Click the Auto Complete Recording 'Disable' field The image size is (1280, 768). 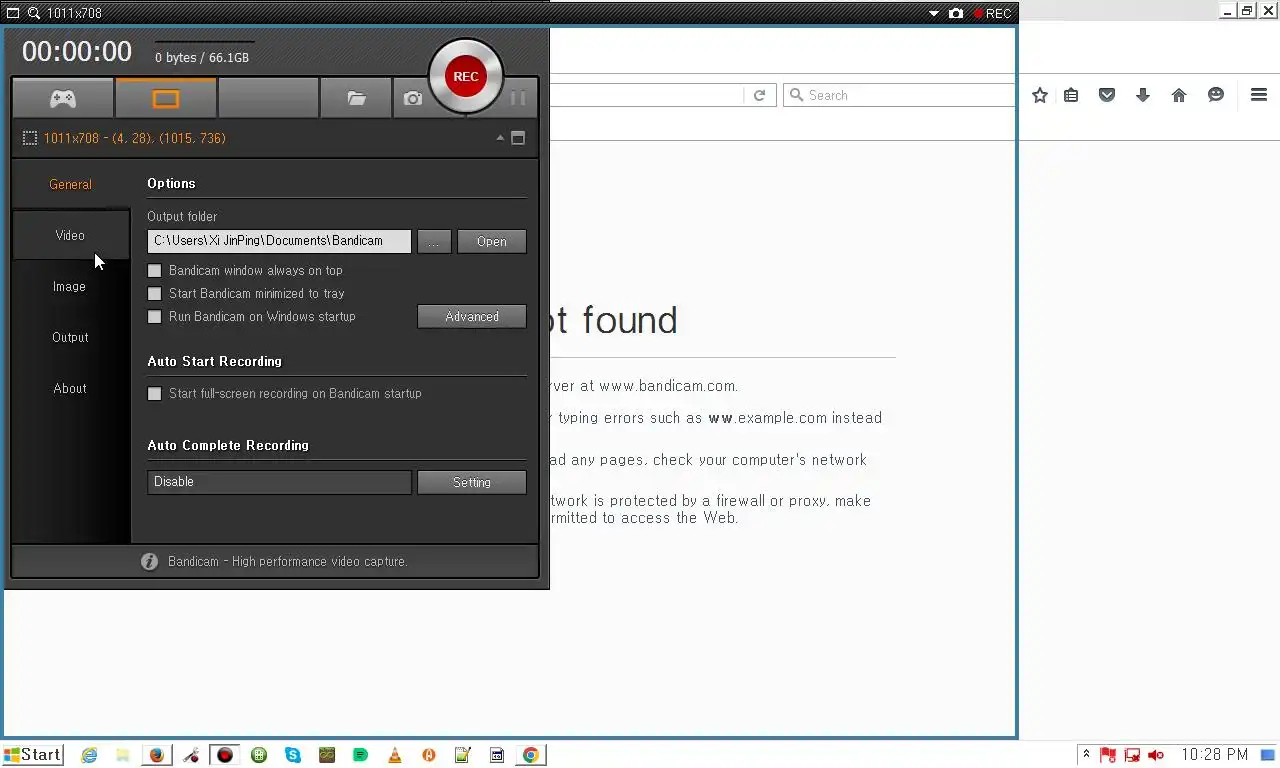279,482
